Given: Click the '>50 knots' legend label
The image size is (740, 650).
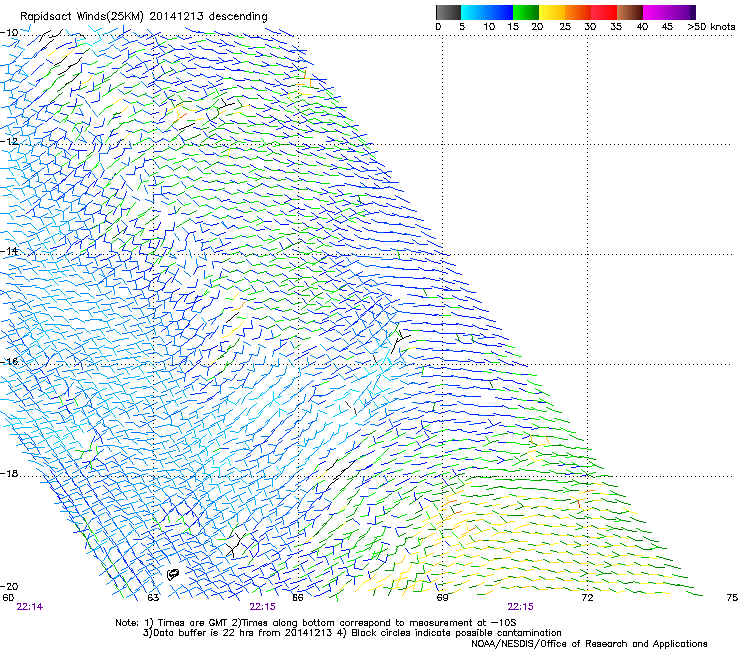Looking at the screenshot, I should (711, 27).
